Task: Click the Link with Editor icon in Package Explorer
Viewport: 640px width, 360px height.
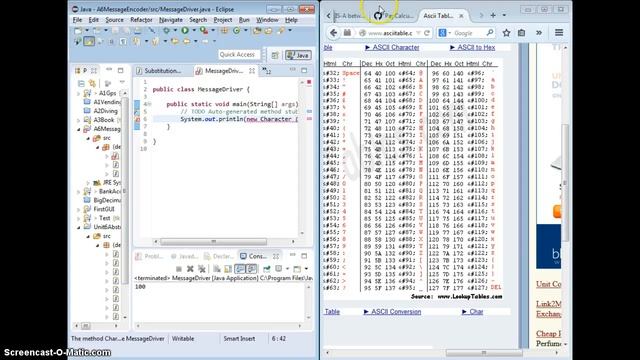Action: pyautogui.click(x=92, y=84)
